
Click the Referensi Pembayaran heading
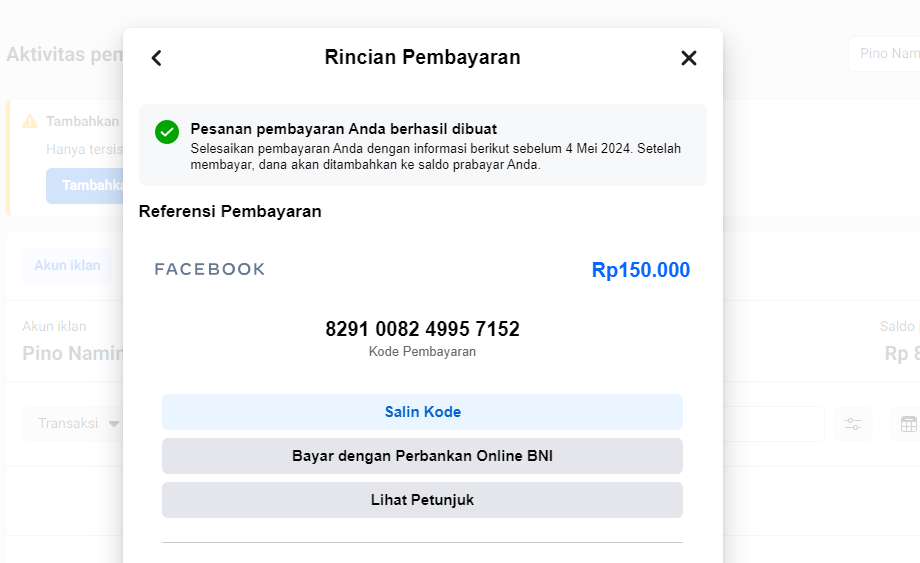click(230, 211)
